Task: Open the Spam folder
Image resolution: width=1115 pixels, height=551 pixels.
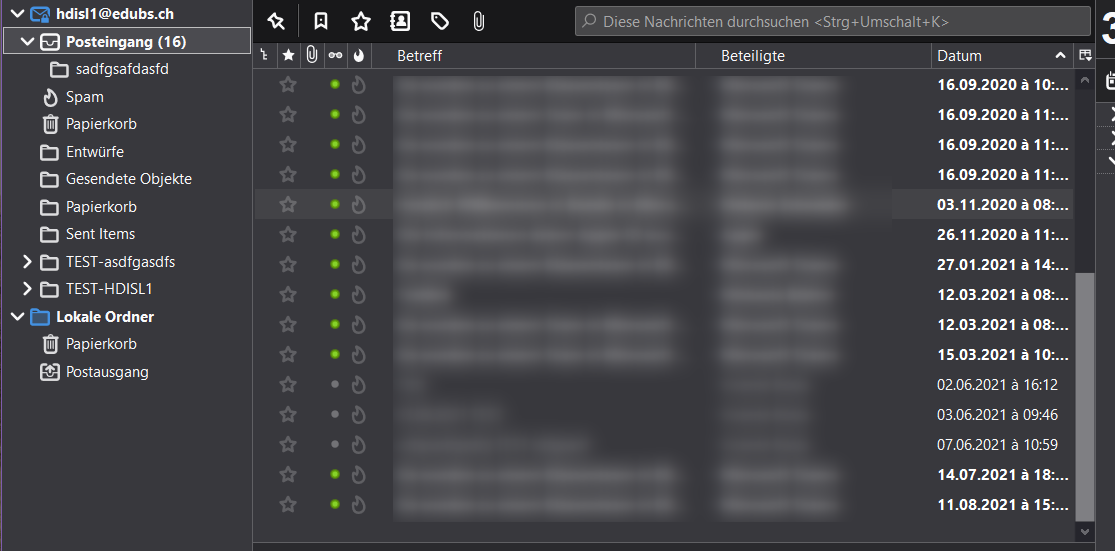Action: 84,97
